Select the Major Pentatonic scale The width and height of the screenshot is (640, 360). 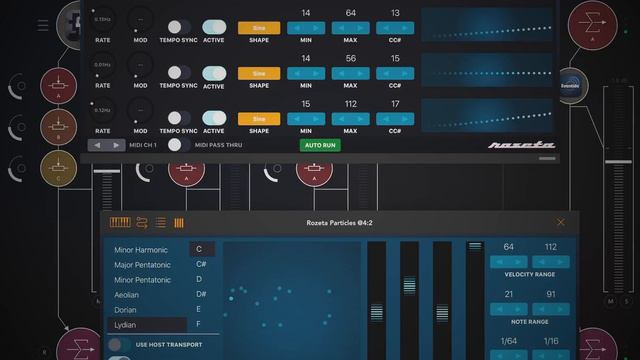click(142, 265)
